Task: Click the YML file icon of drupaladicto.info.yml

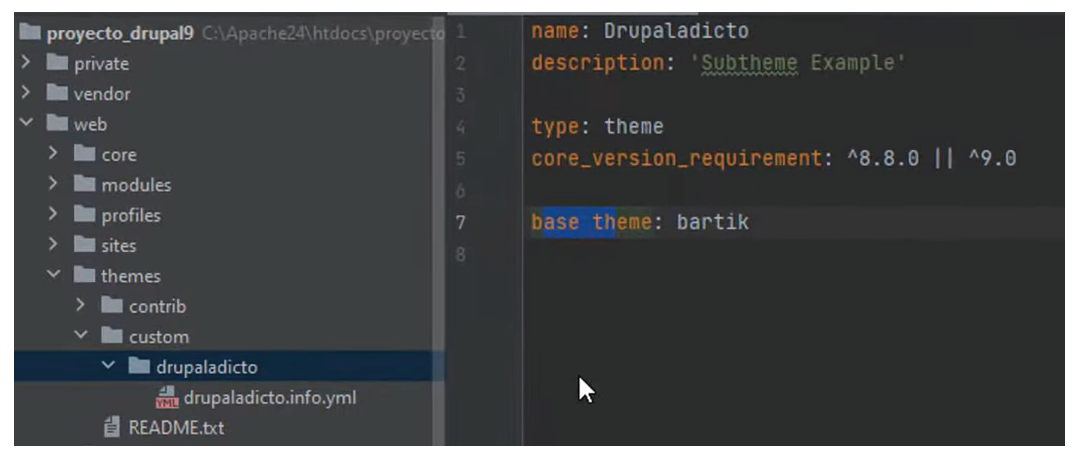Action: pos(168,397)
